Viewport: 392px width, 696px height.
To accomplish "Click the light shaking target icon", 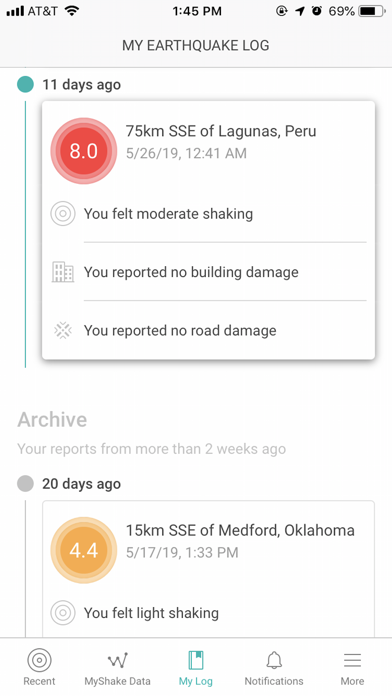I will pos(63,613).
